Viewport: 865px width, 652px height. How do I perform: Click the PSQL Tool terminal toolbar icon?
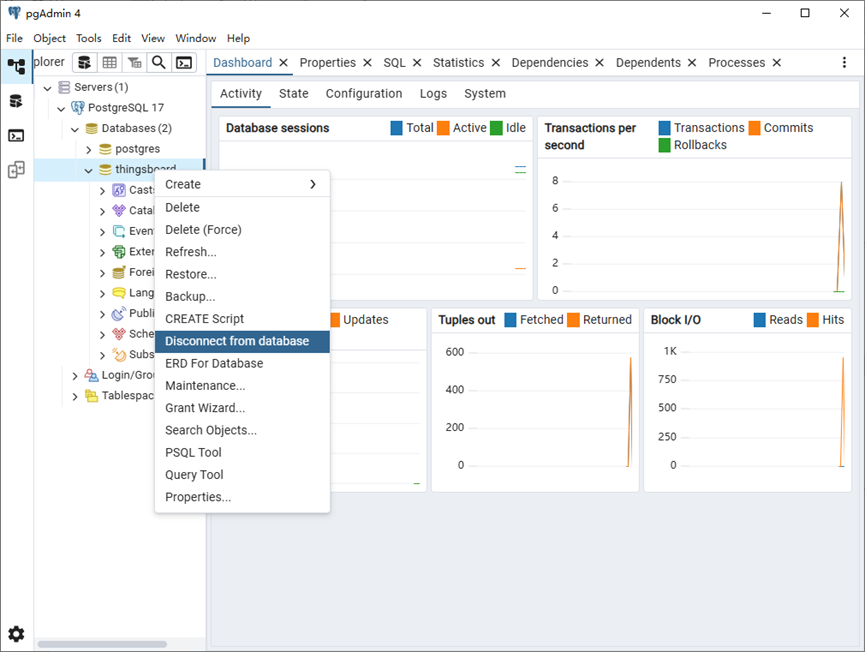[184, 63]
